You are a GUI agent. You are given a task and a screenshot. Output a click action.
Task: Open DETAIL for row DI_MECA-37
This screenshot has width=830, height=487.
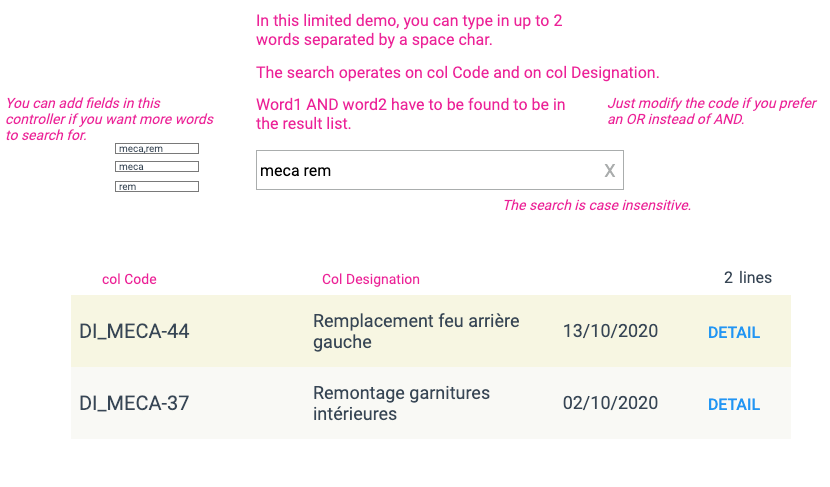click(x=733, y=405)
